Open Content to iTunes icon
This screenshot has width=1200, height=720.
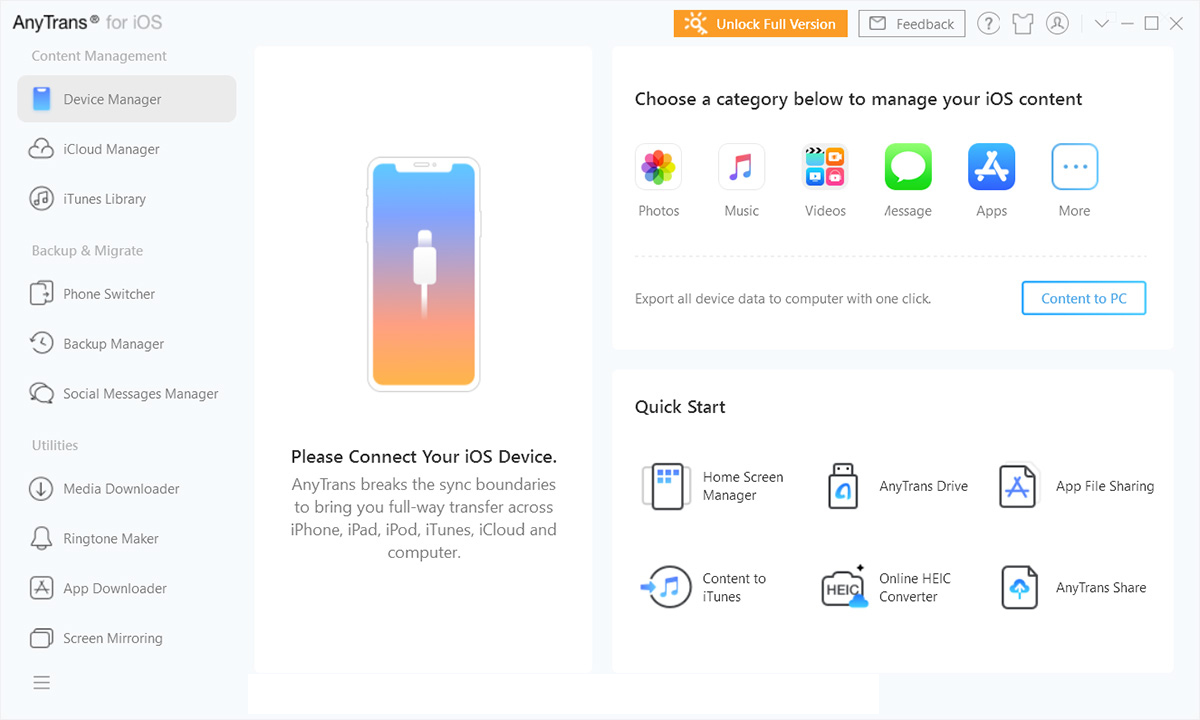(x=664, y=587)
